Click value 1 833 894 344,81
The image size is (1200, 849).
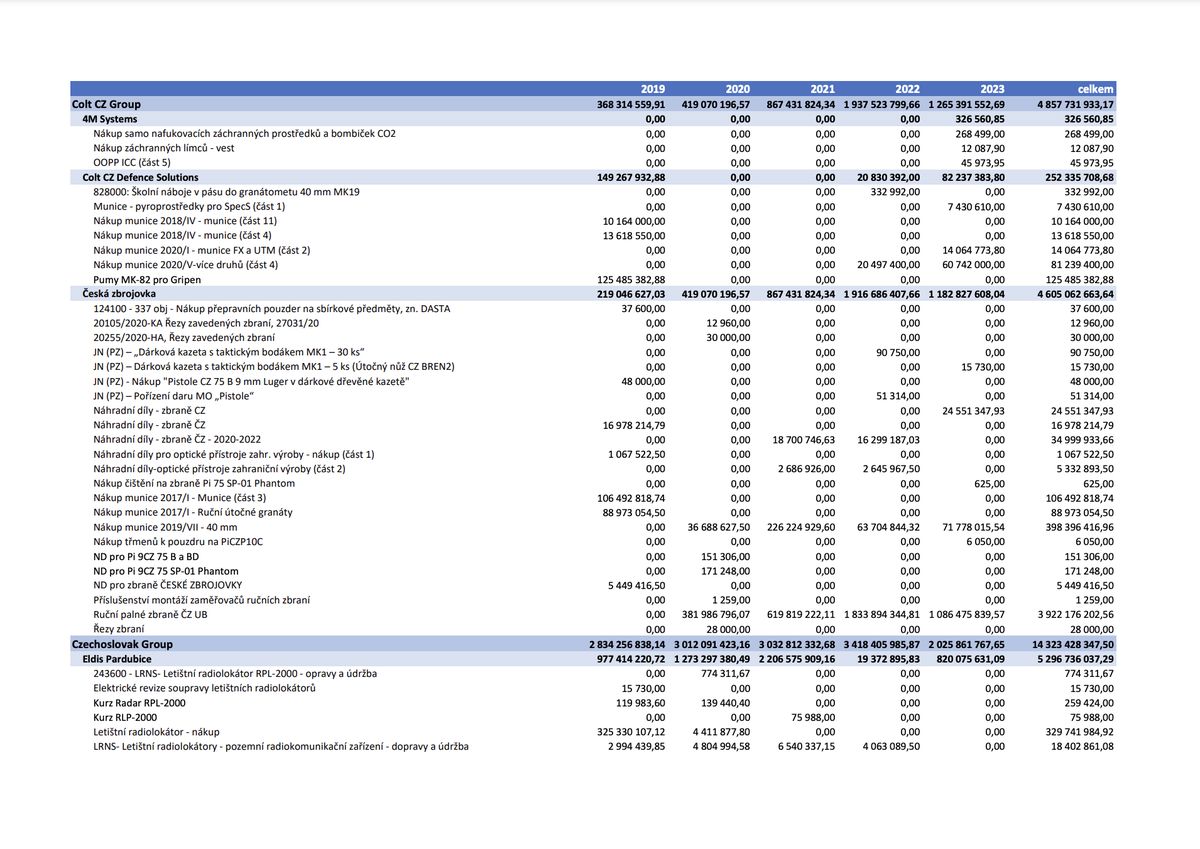pos(882,614)
